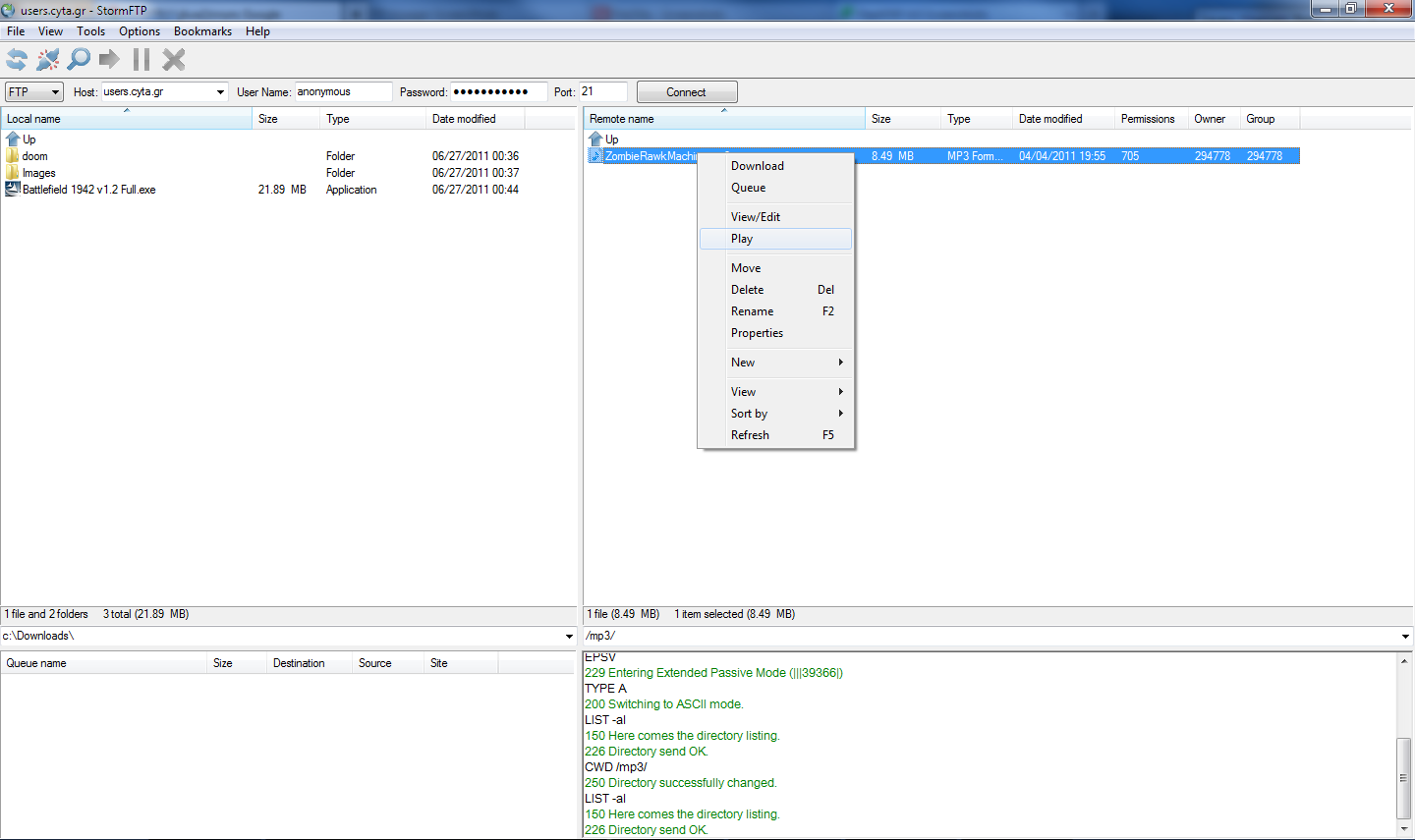This screenshot has width=1415, height=840.
Task: Select Rename in the context menu
Action: point(753,310)
